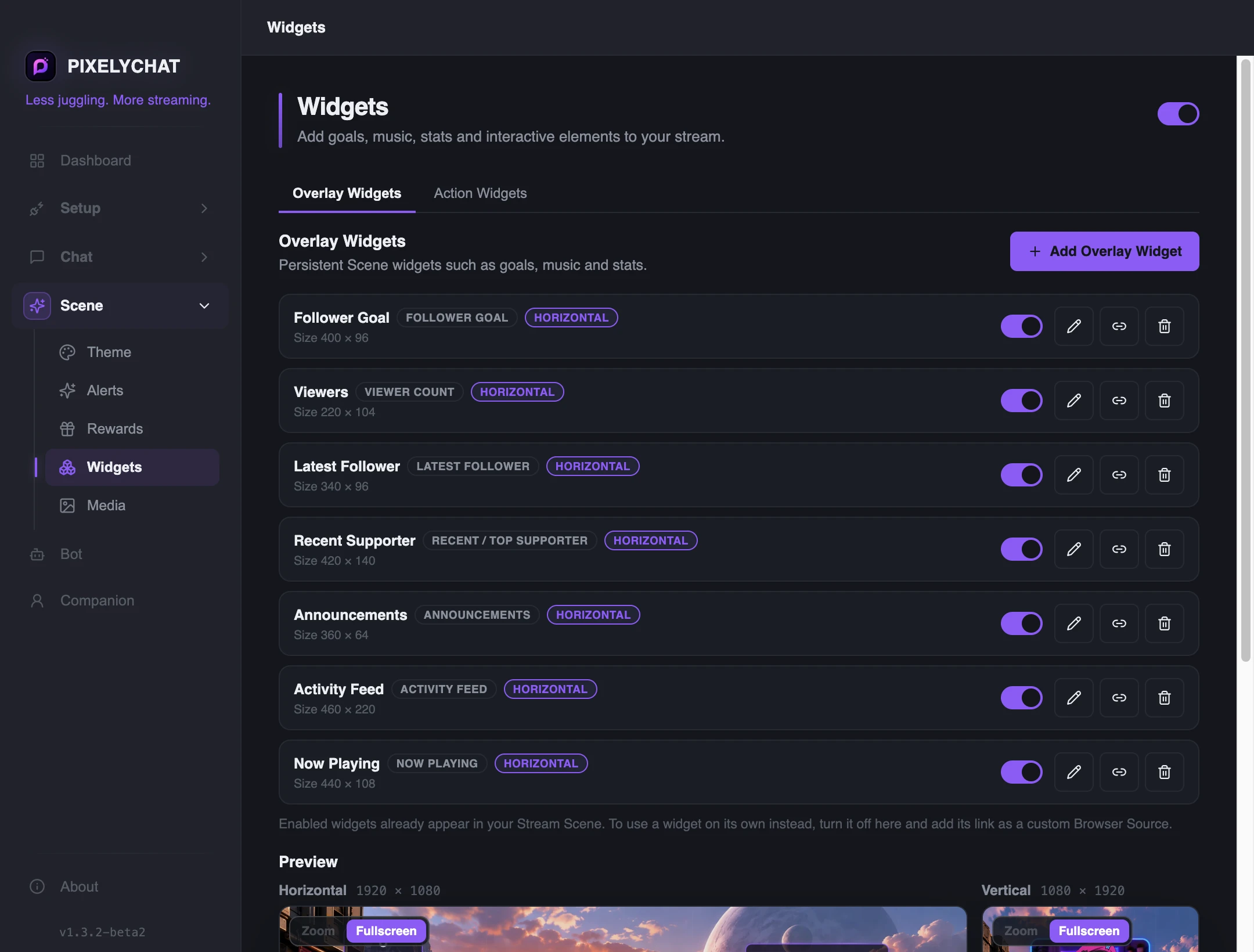Viewport: 1254px width, 952px height.
Task: Edit the Now Playing widget
Action: point(1073,772)
